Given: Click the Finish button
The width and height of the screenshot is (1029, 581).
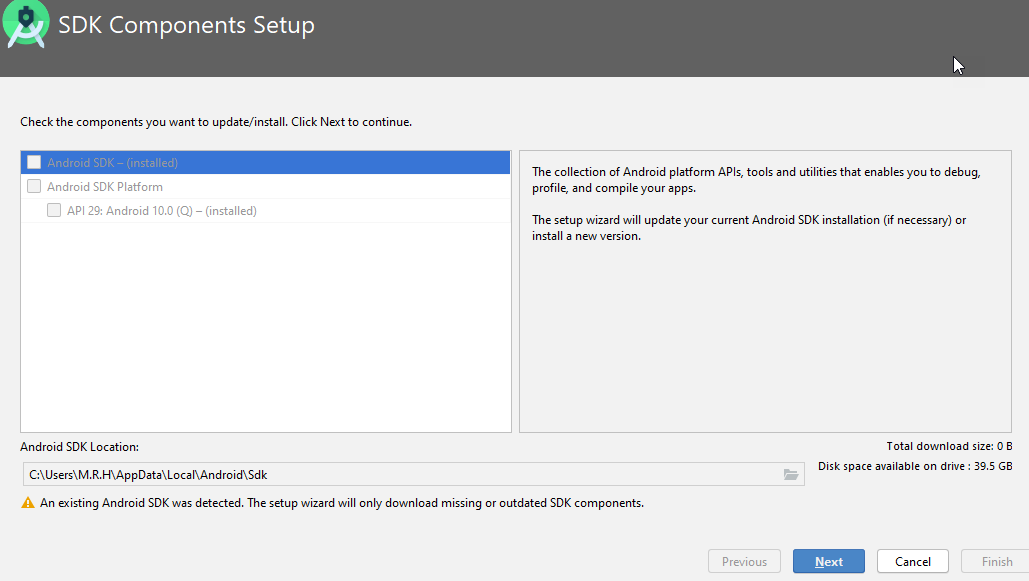Looking at the screenshot, I should 997,561.
